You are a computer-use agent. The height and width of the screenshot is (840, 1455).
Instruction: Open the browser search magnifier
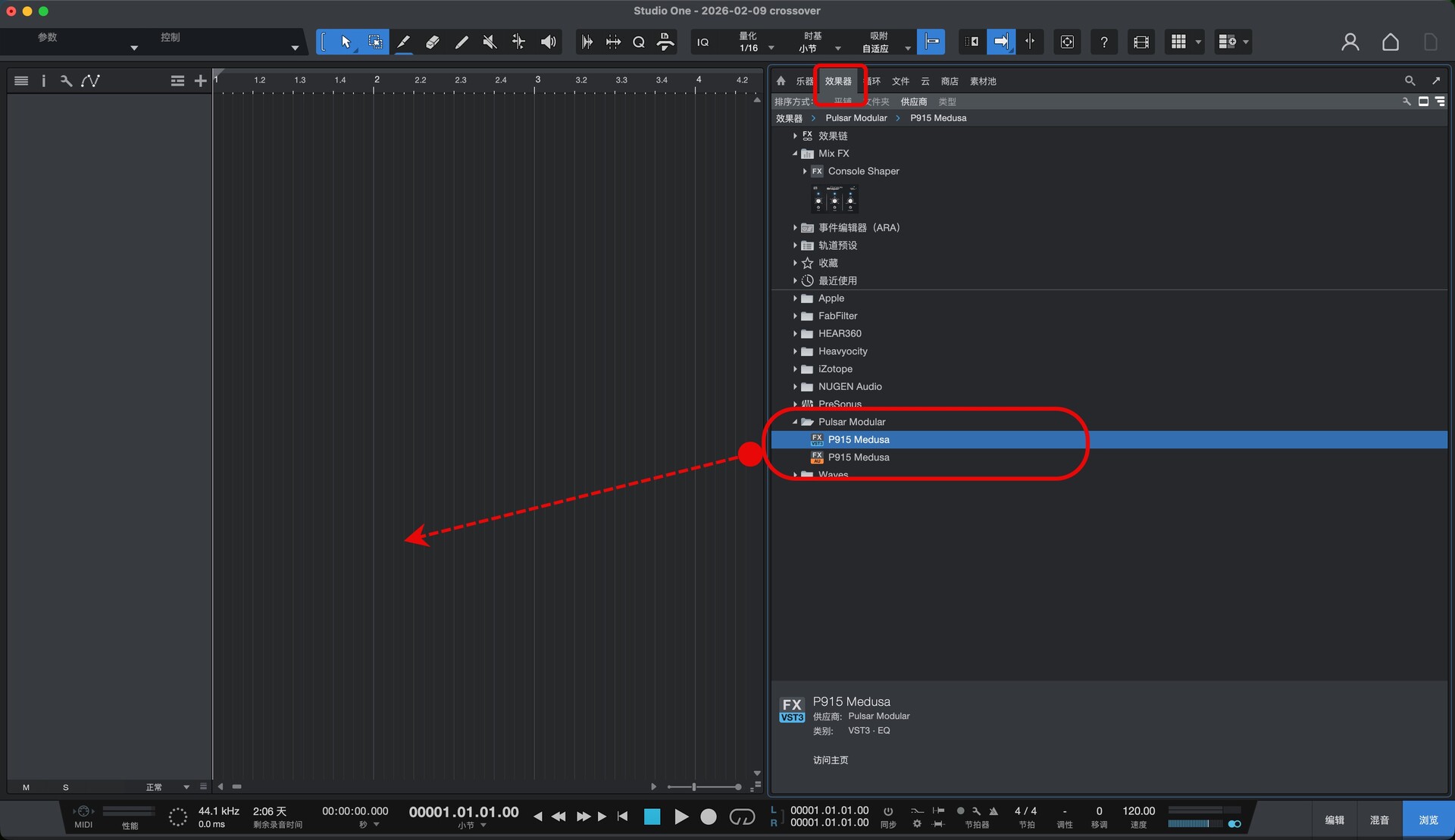pos(1410,81)
